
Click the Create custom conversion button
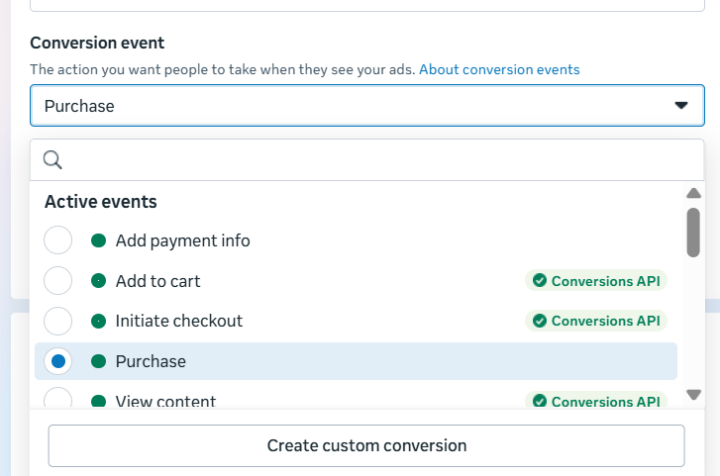[x=366, y=446]
